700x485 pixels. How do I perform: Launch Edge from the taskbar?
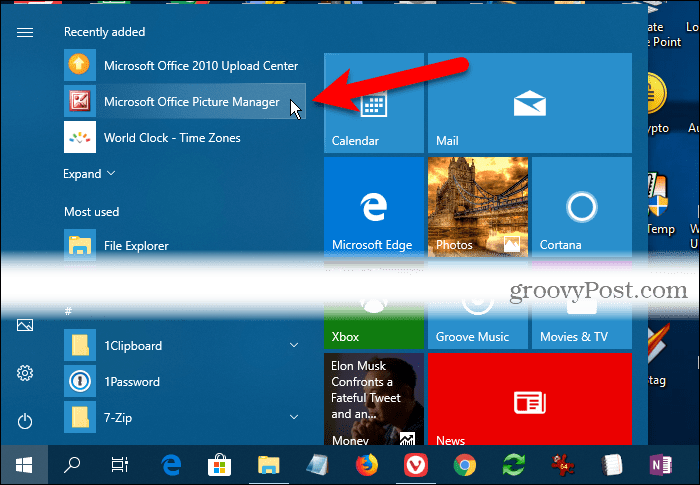[x=171, y=465]
